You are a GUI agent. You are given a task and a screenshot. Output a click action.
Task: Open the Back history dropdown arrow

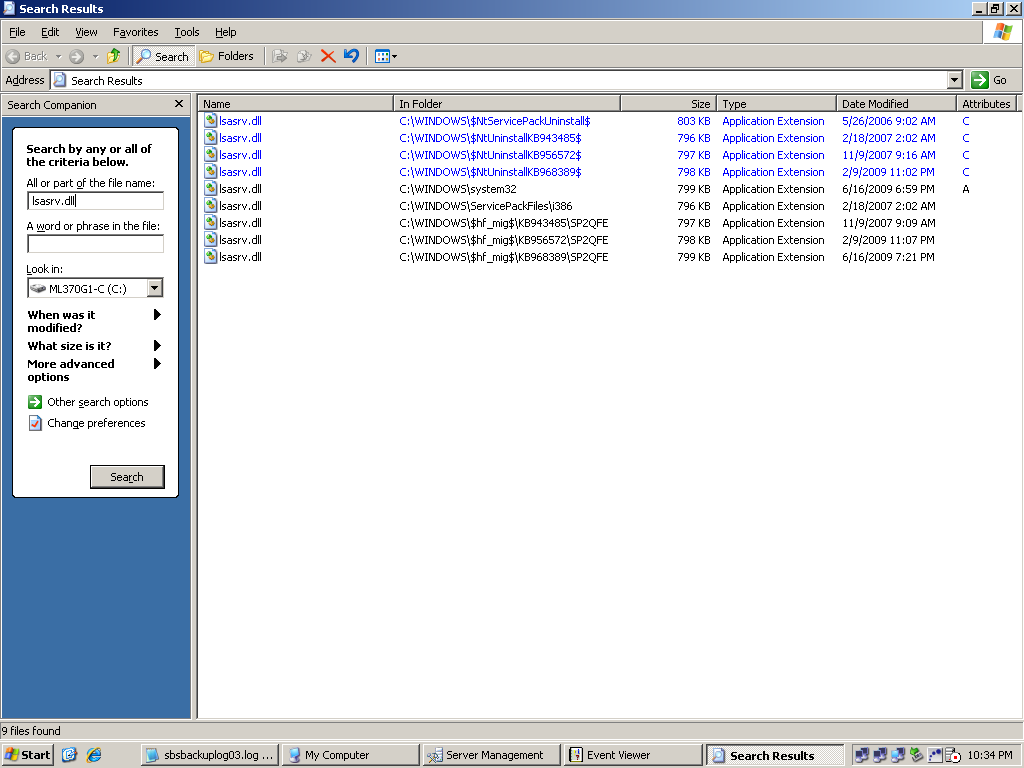click(x=58, y=57)
